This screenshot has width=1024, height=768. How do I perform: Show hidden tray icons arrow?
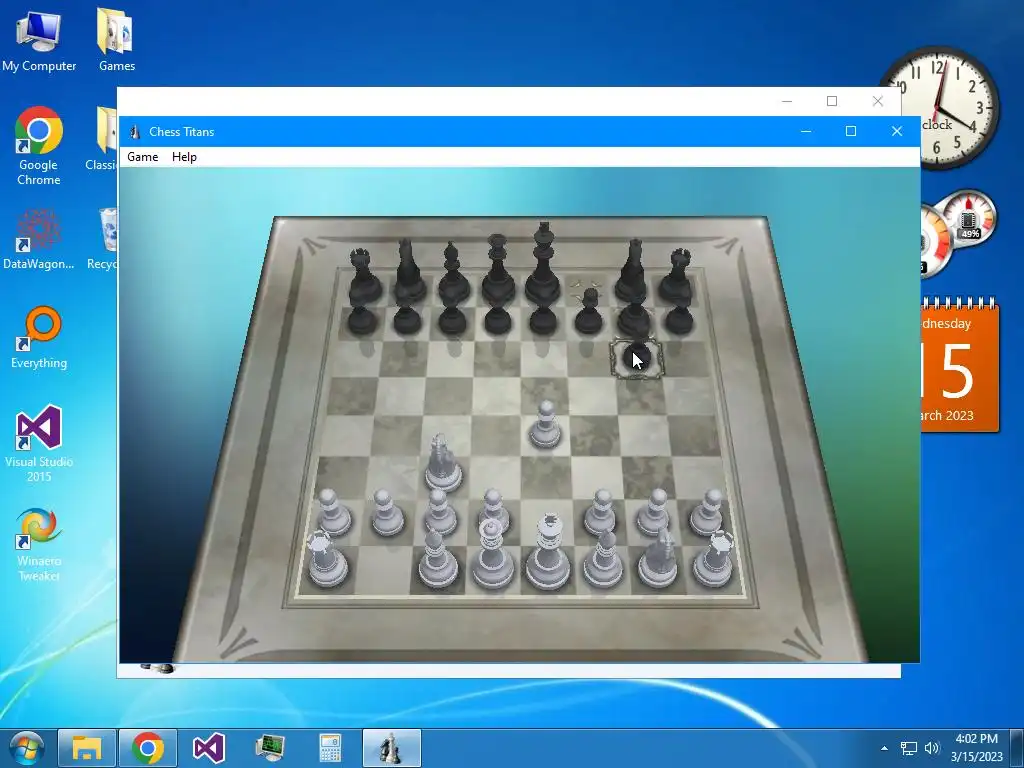[884, 748]
